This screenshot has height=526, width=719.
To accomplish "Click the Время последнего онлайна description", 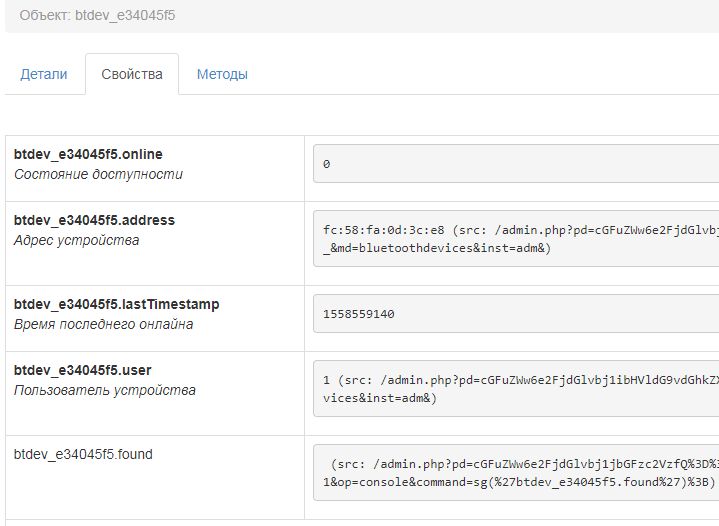I will coord(104,324).
